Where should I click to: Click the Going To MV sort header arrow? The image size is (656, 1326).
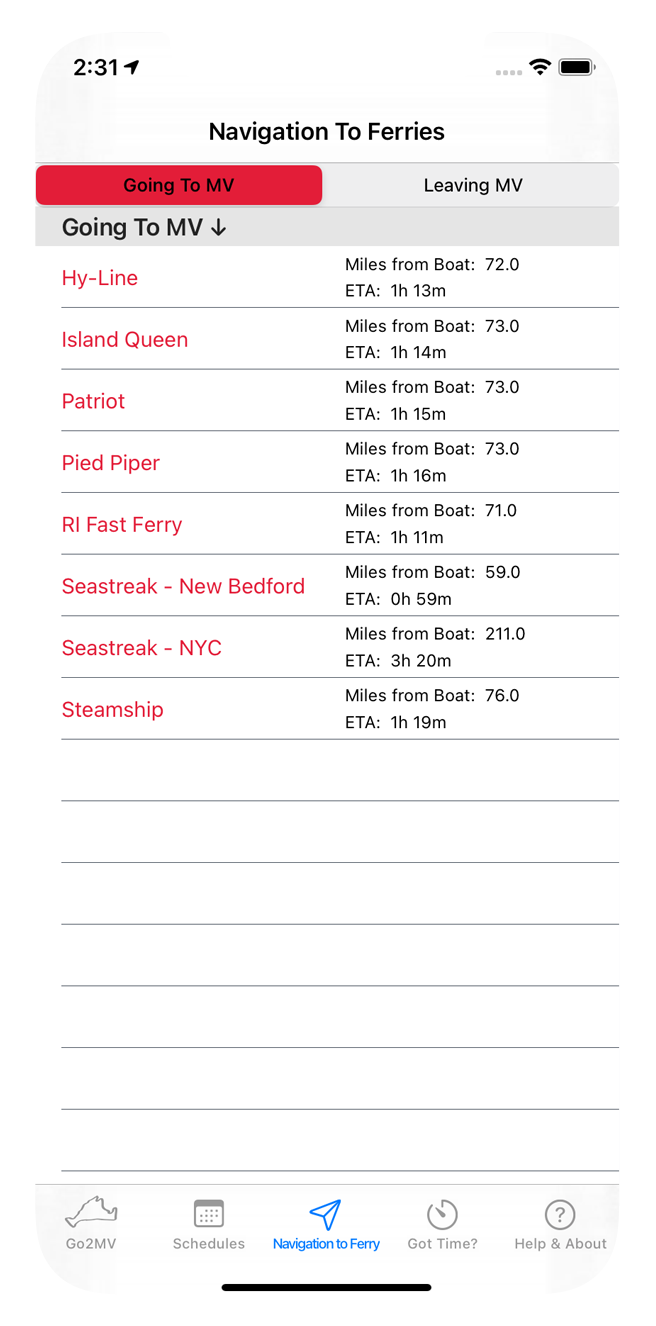219,228
